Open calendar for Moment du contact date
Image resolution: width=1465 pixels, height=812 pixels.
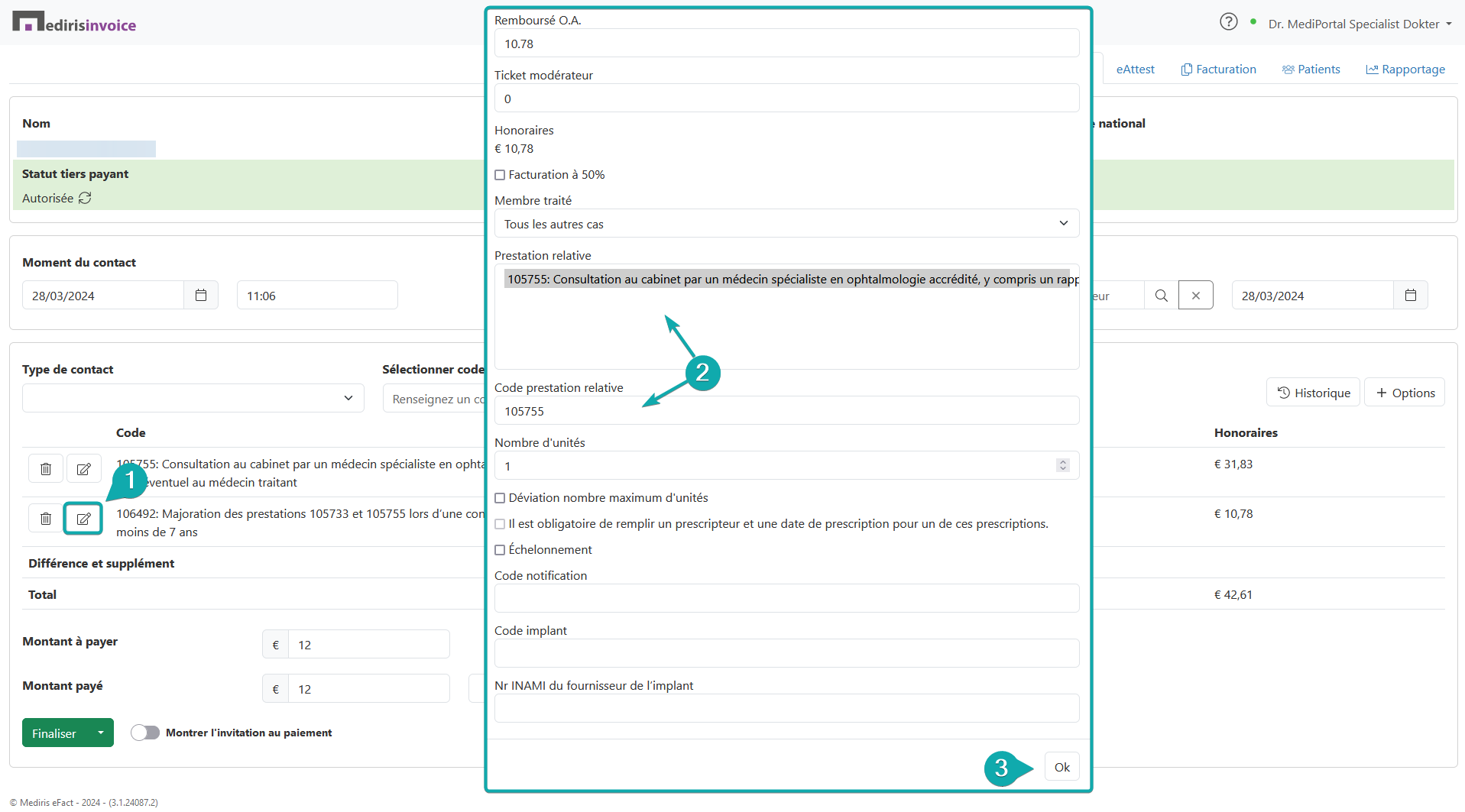(x=201, y=295)
